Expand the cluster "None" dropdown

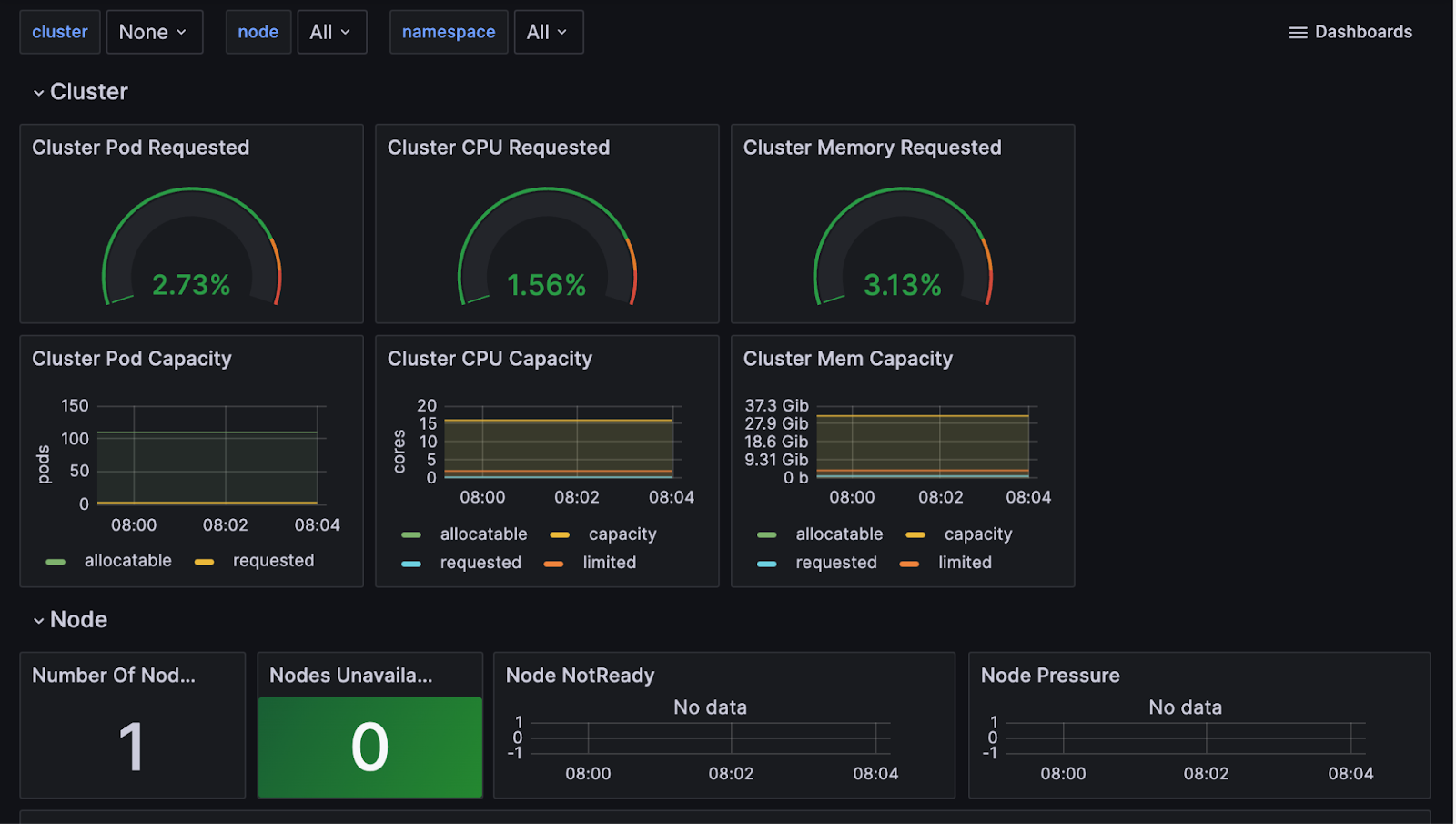(x=153, y=31)
